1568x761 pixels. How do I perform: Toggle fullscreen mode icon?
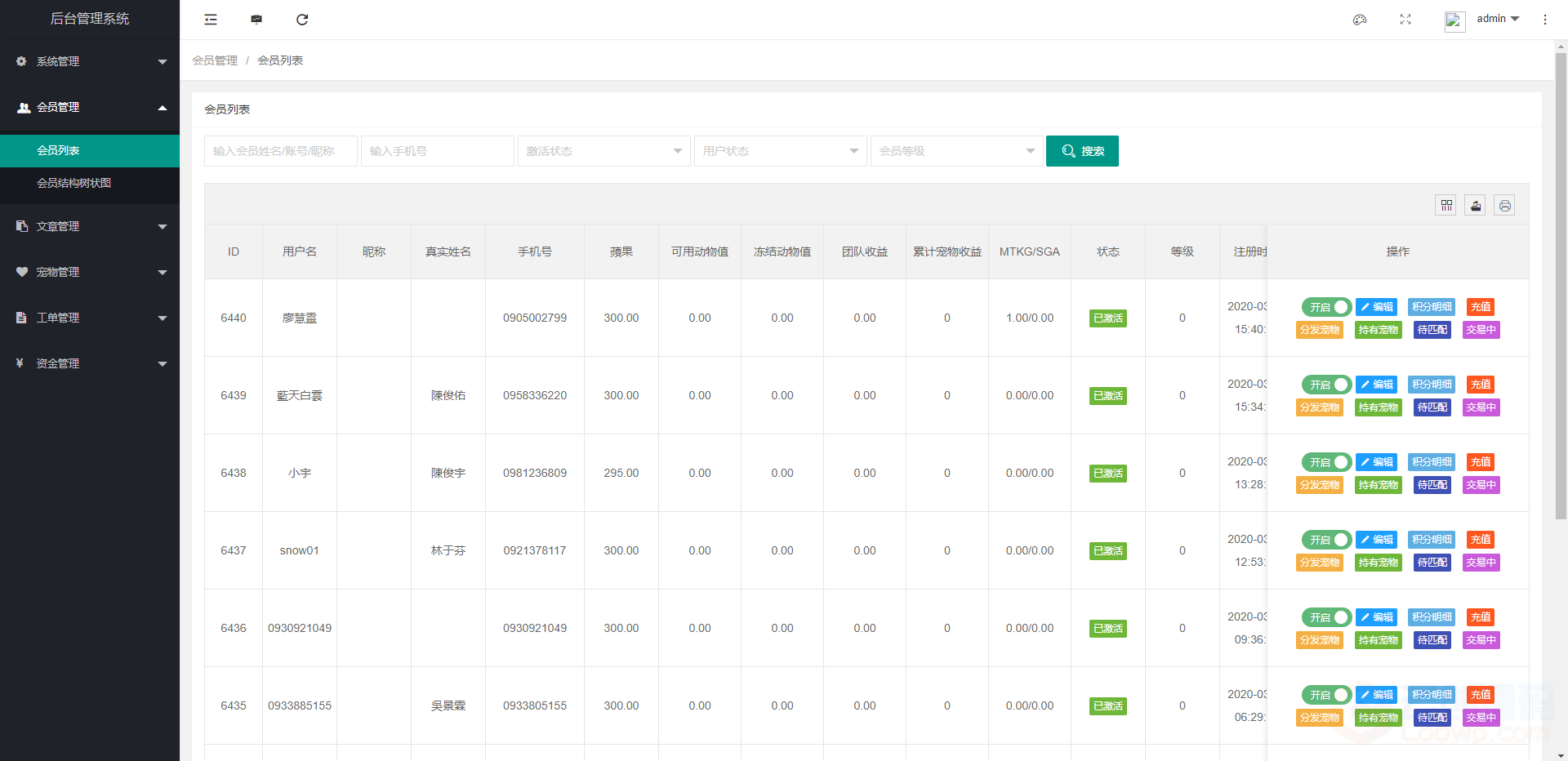point(1405,20)
